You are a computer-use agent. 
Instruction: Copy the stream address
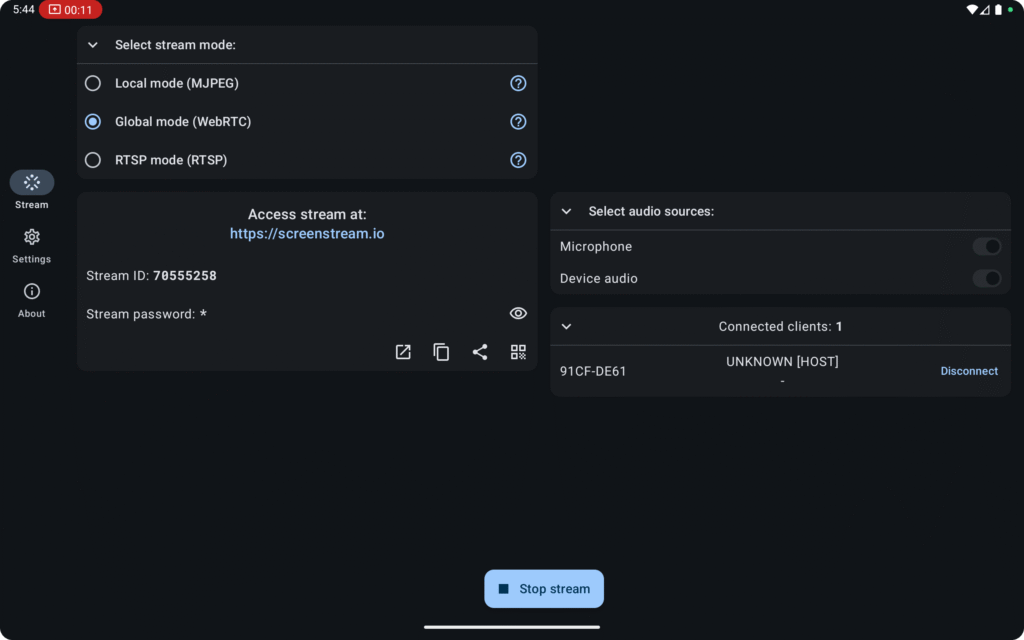[441, 352]
